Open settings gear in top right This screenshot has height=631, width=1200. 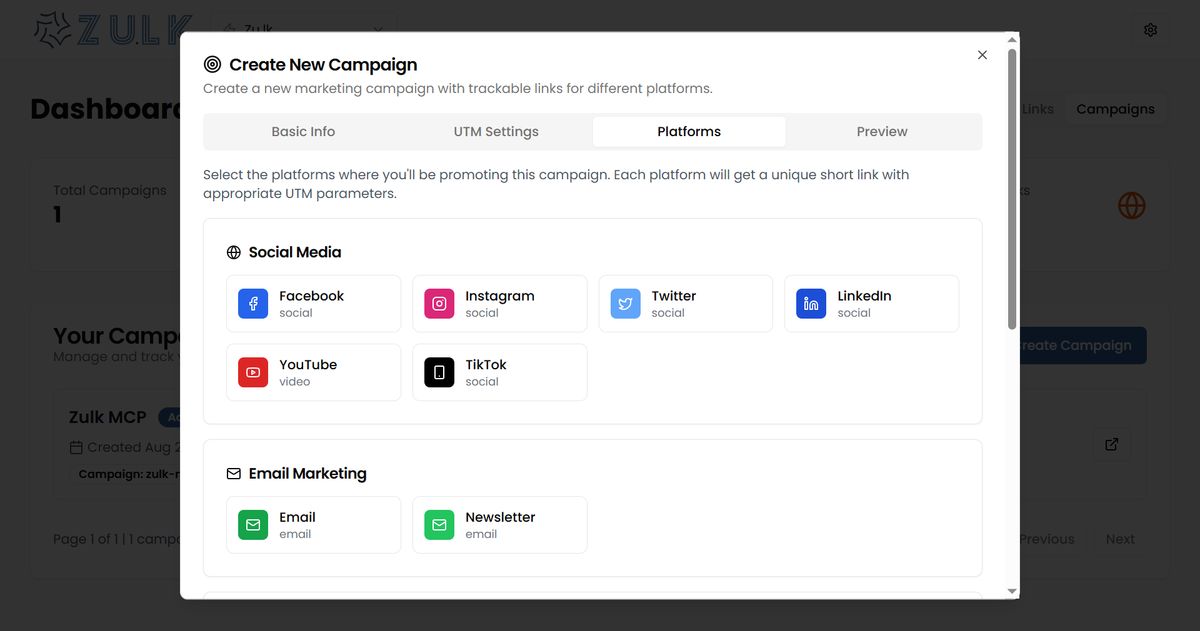[1150, 30]
